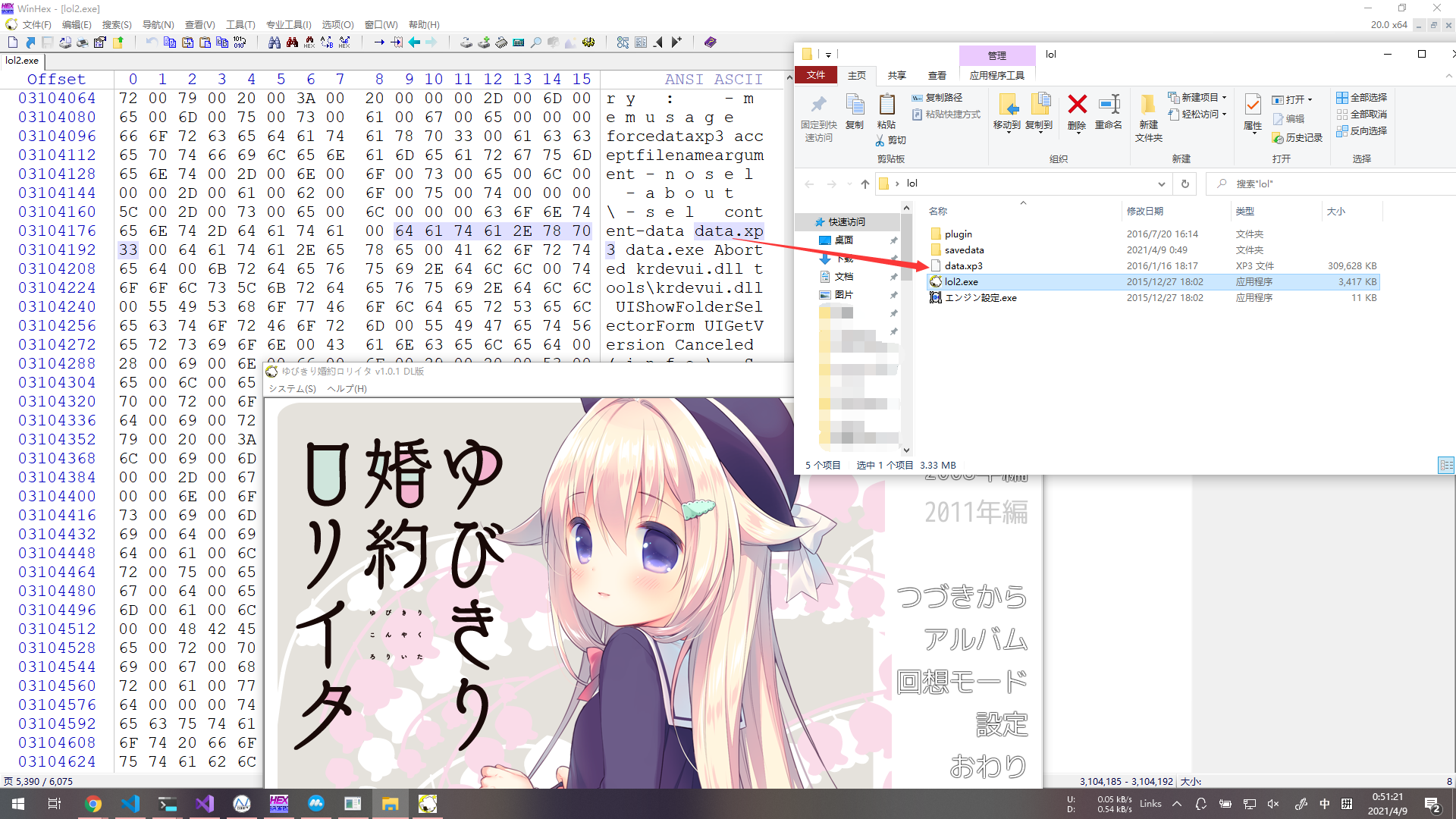
Task: Click the Open file arrow icon in WinHex
Action: coord(30,42)
